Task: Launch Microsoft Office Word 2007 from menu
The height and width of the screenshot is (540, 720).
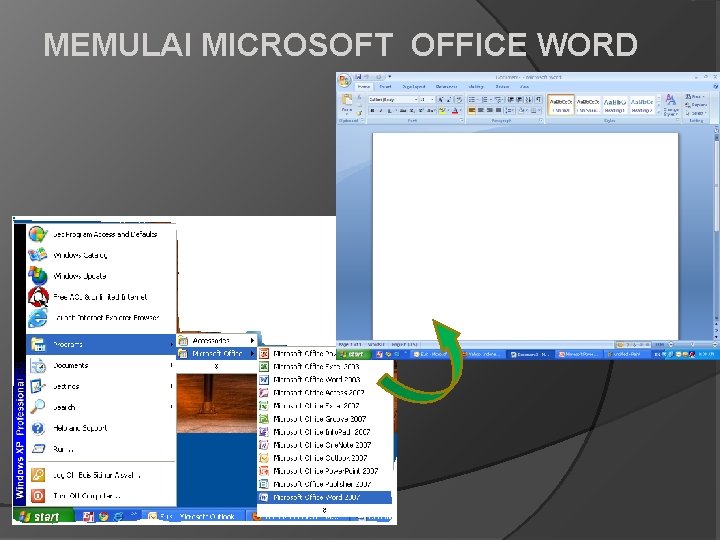Action: [x=325, y=497]
